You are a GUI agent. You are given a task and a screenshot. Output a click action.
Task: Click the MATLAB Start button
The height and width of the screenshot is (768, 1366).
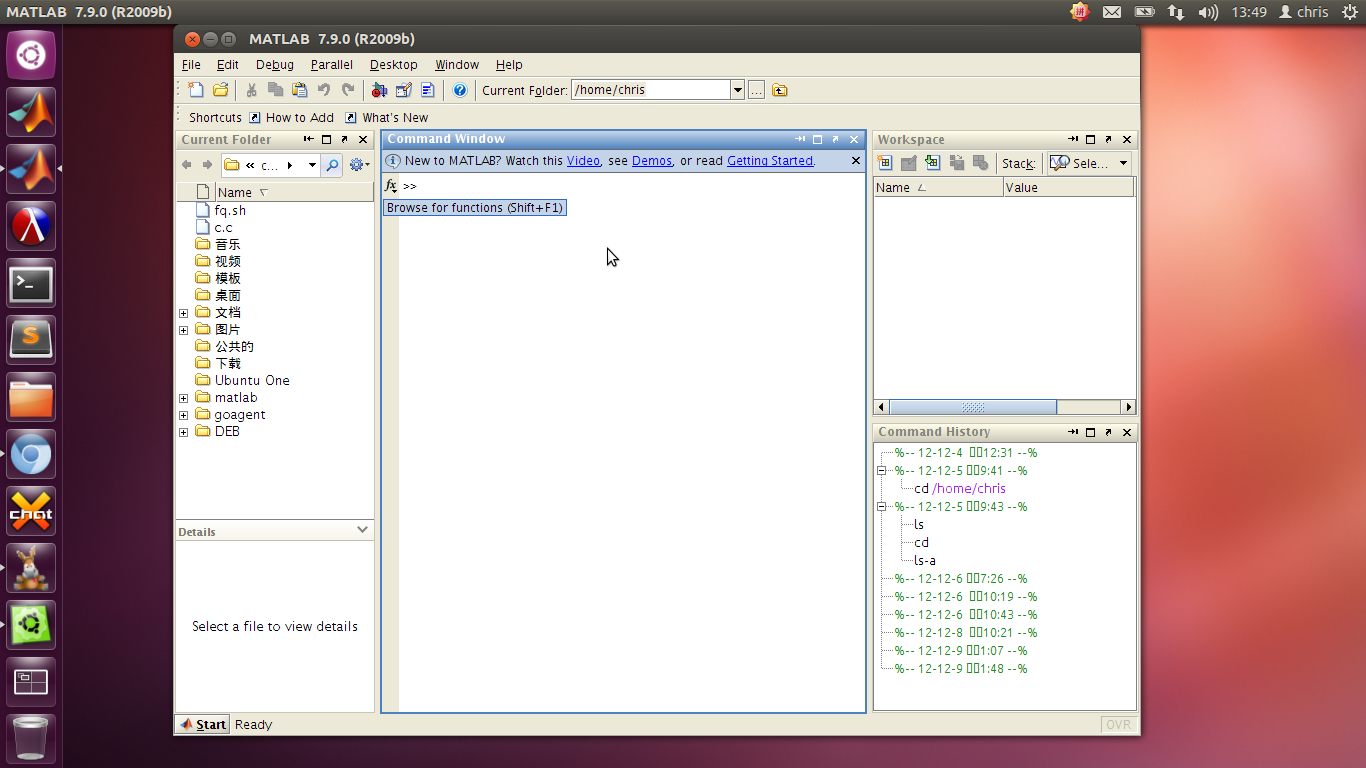click(203, 725)
